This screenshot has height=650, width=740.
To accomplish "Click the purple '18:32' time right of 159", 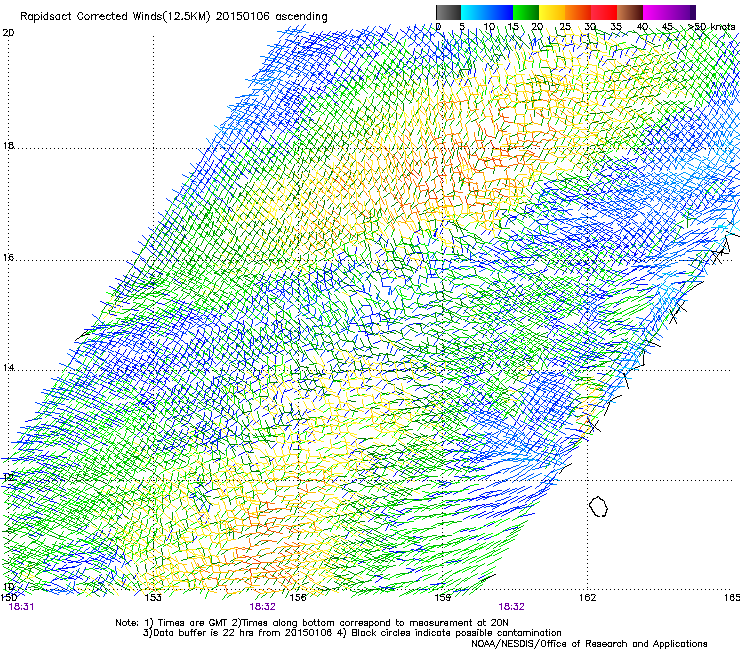I will [x=512, y=607].
